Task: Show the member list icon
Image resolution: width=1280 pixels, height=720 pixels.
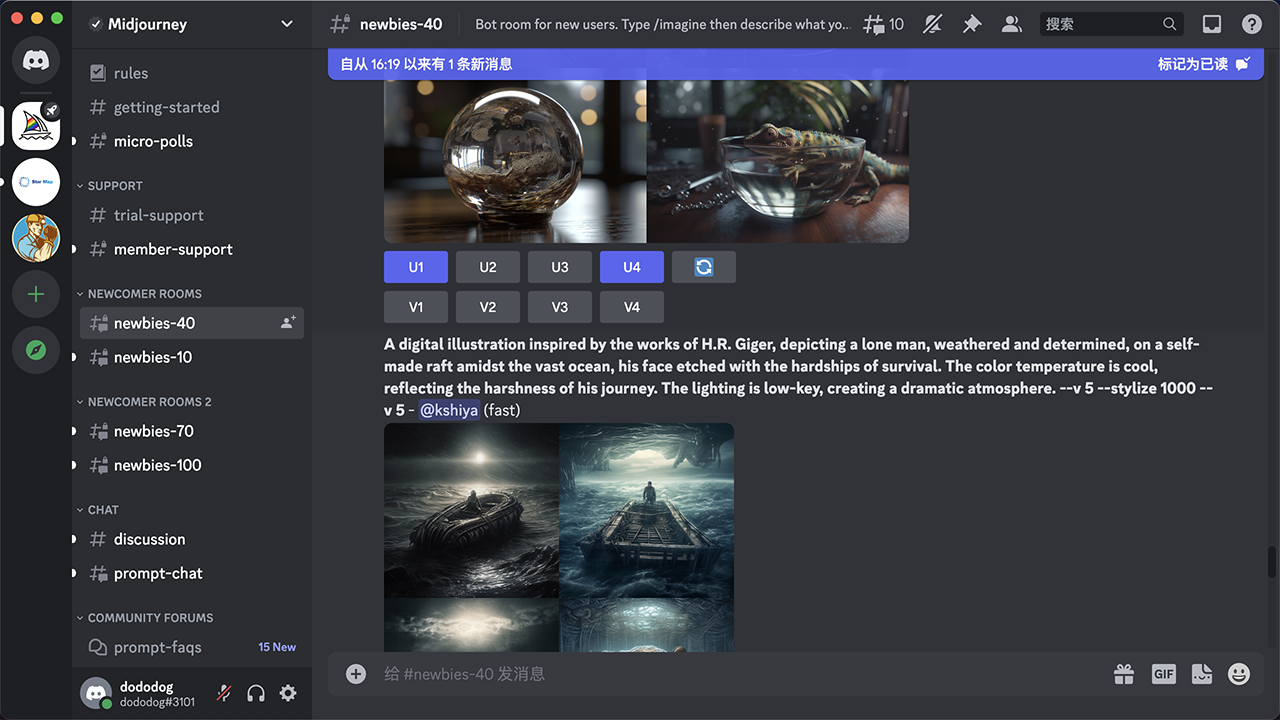Action: 1012,24
